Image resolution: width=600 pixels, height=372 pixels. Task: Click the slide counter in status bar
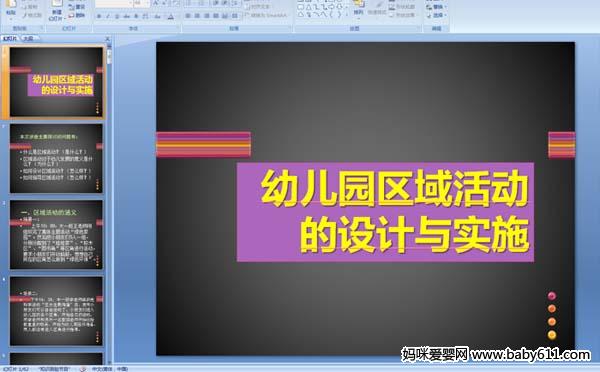pyautogui.click(x=16, y=369)
